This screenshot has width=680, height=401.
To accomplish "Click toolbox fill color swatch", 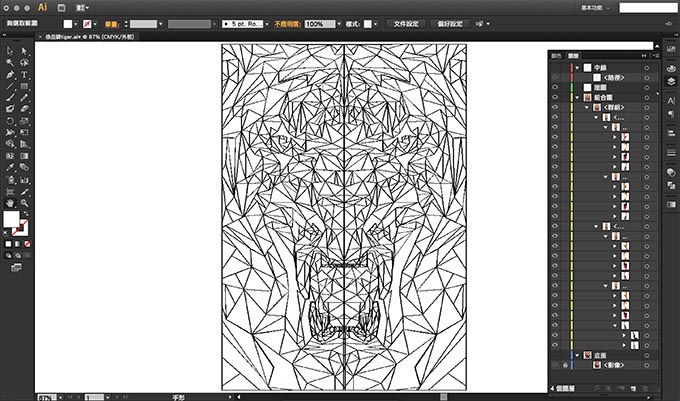I will click(x=11, y=219).
